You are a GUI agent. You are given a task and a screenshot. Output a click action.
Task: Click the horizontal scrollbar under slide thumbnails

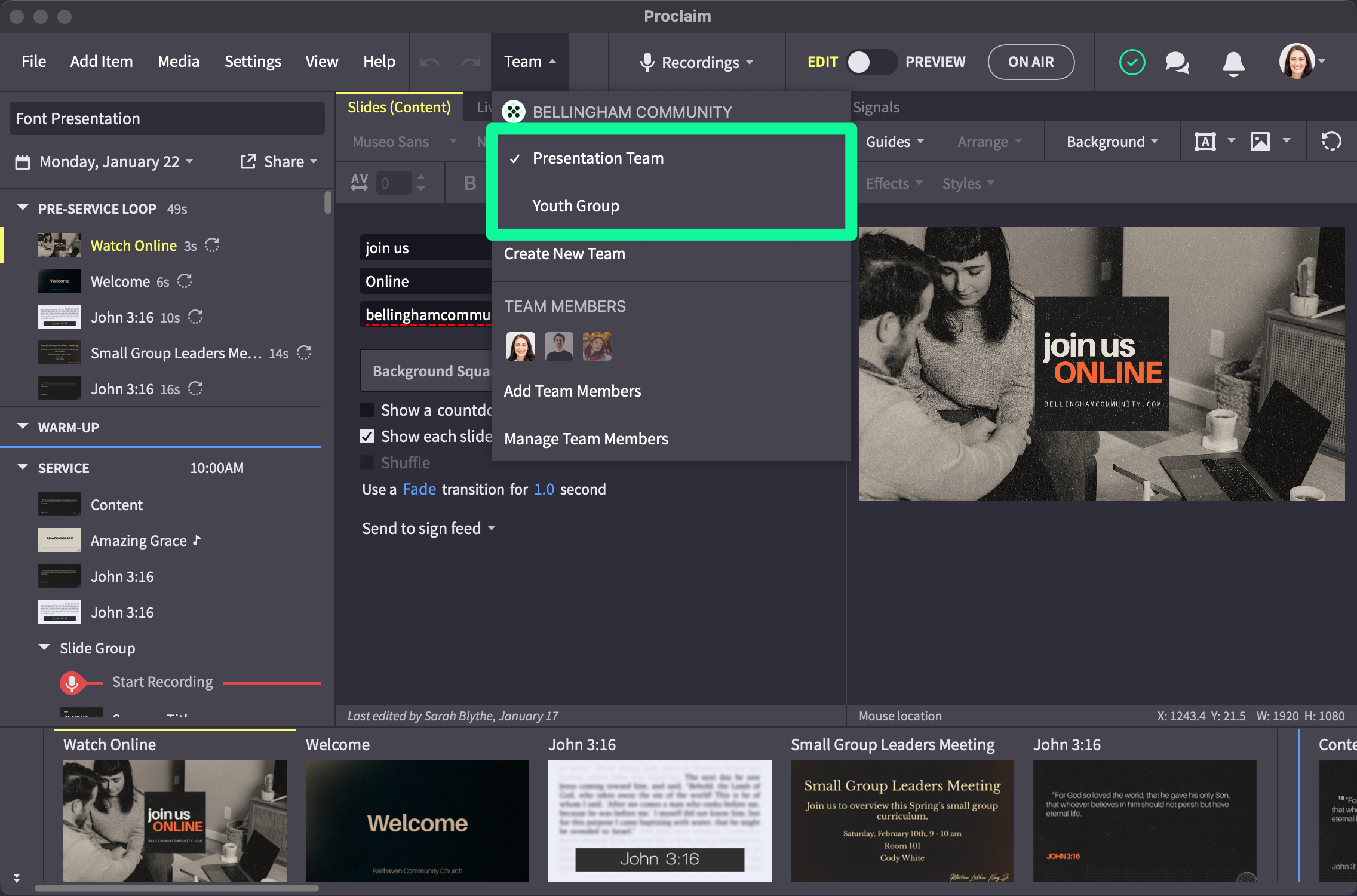177,888
